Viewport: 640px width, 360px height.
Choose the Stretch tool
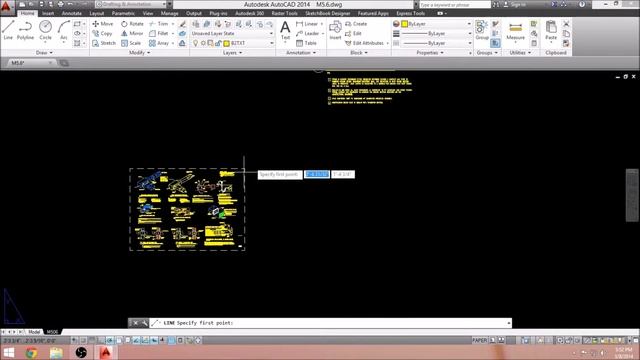pyautogui.click(x=104, y=43)
